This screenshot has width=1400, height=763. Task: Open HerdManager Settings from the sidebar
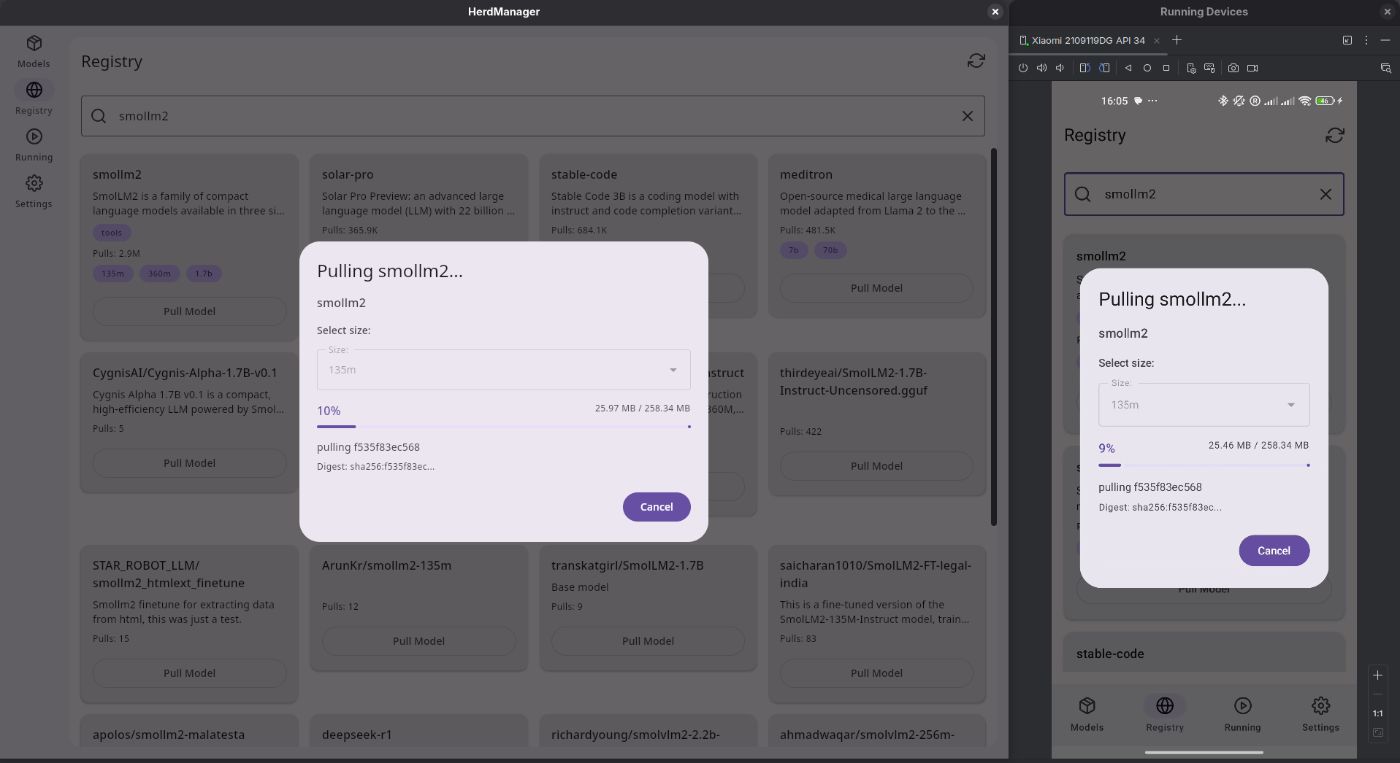33,190
